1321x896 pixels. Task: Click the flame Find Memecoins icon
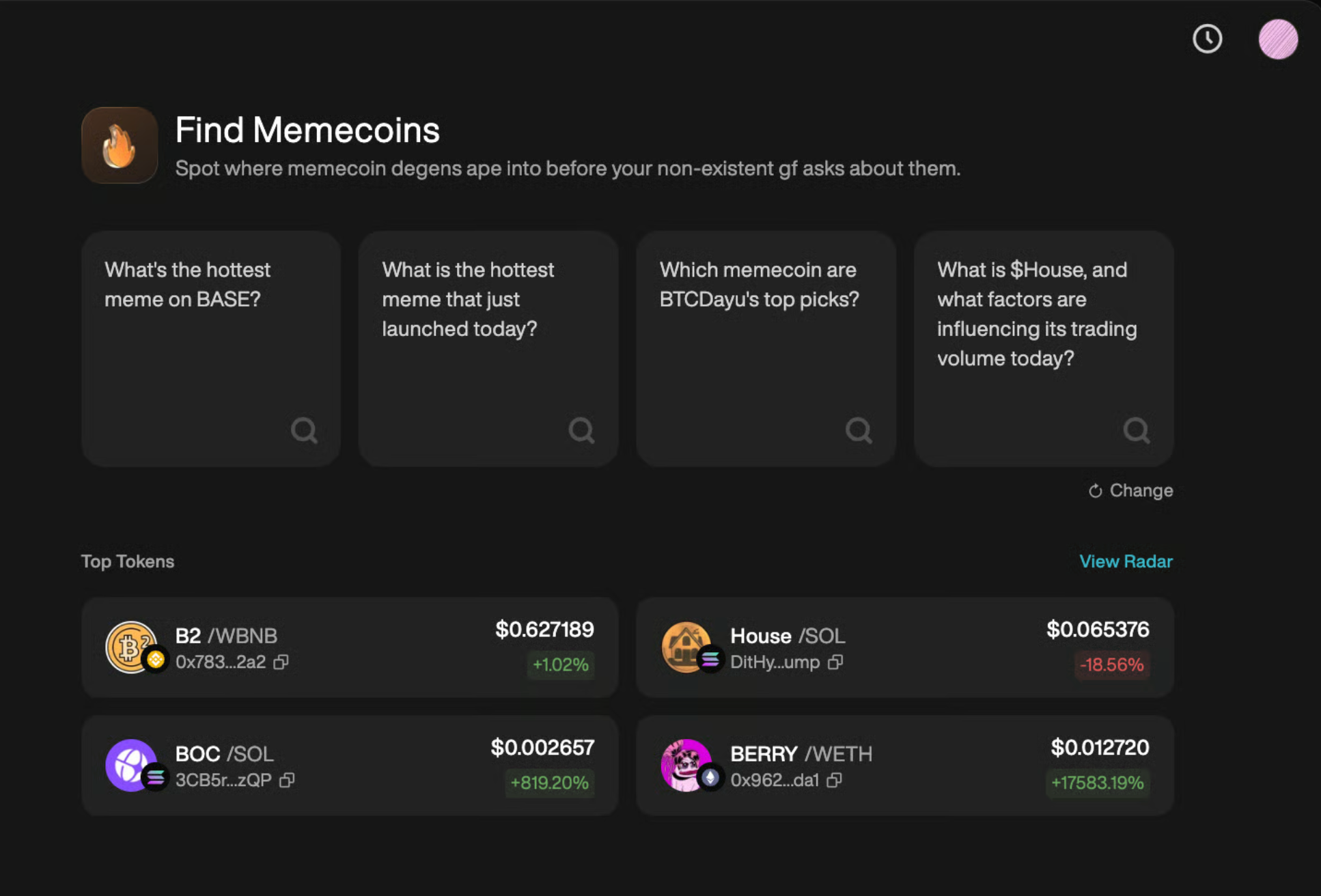120,145
